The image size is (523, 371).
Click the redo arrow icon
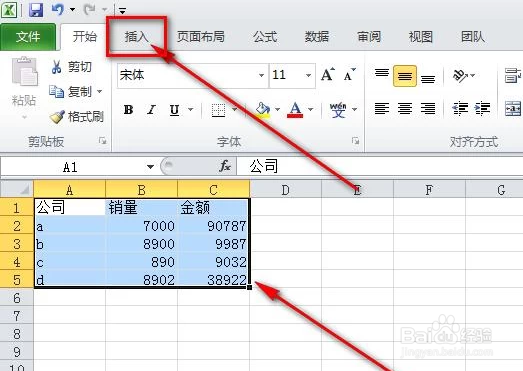tap(90, 10)
